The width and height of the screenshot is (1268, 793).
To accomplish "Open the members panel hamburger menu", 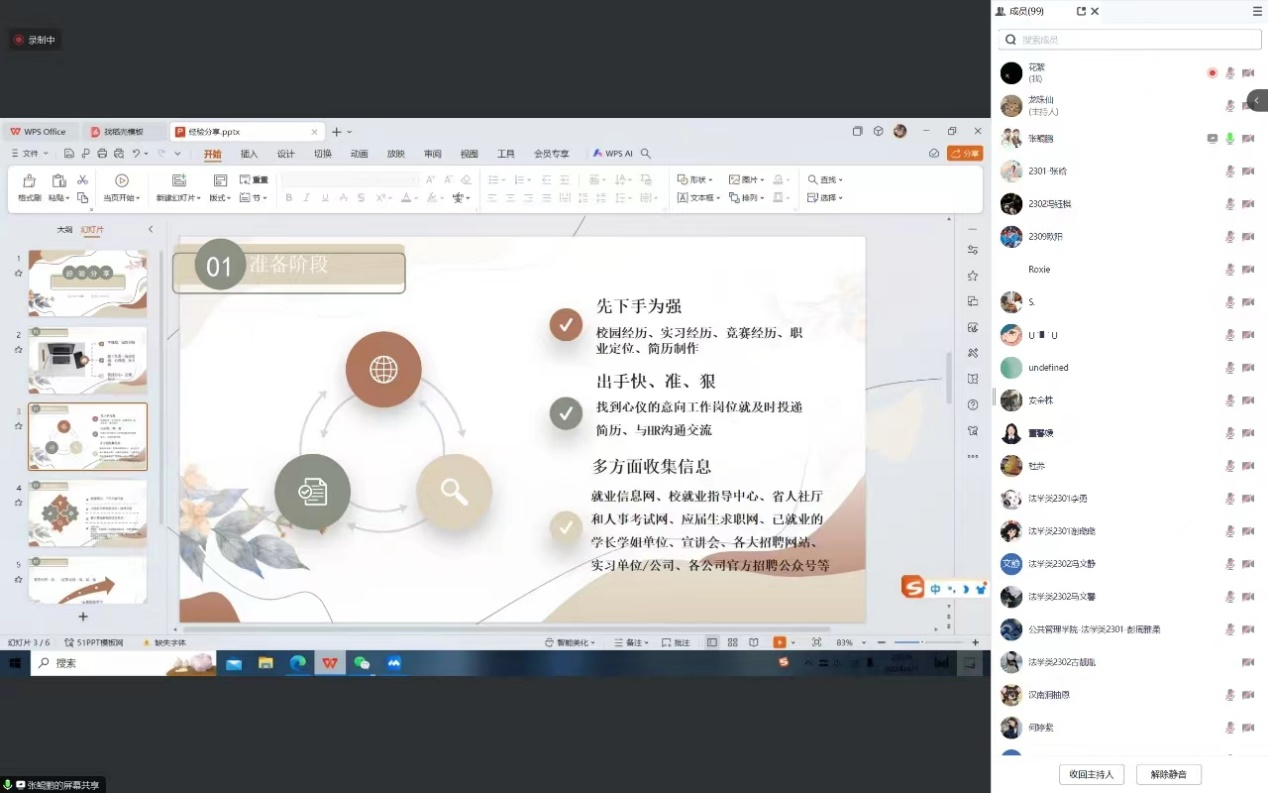I will click(x=1257, y=11).
